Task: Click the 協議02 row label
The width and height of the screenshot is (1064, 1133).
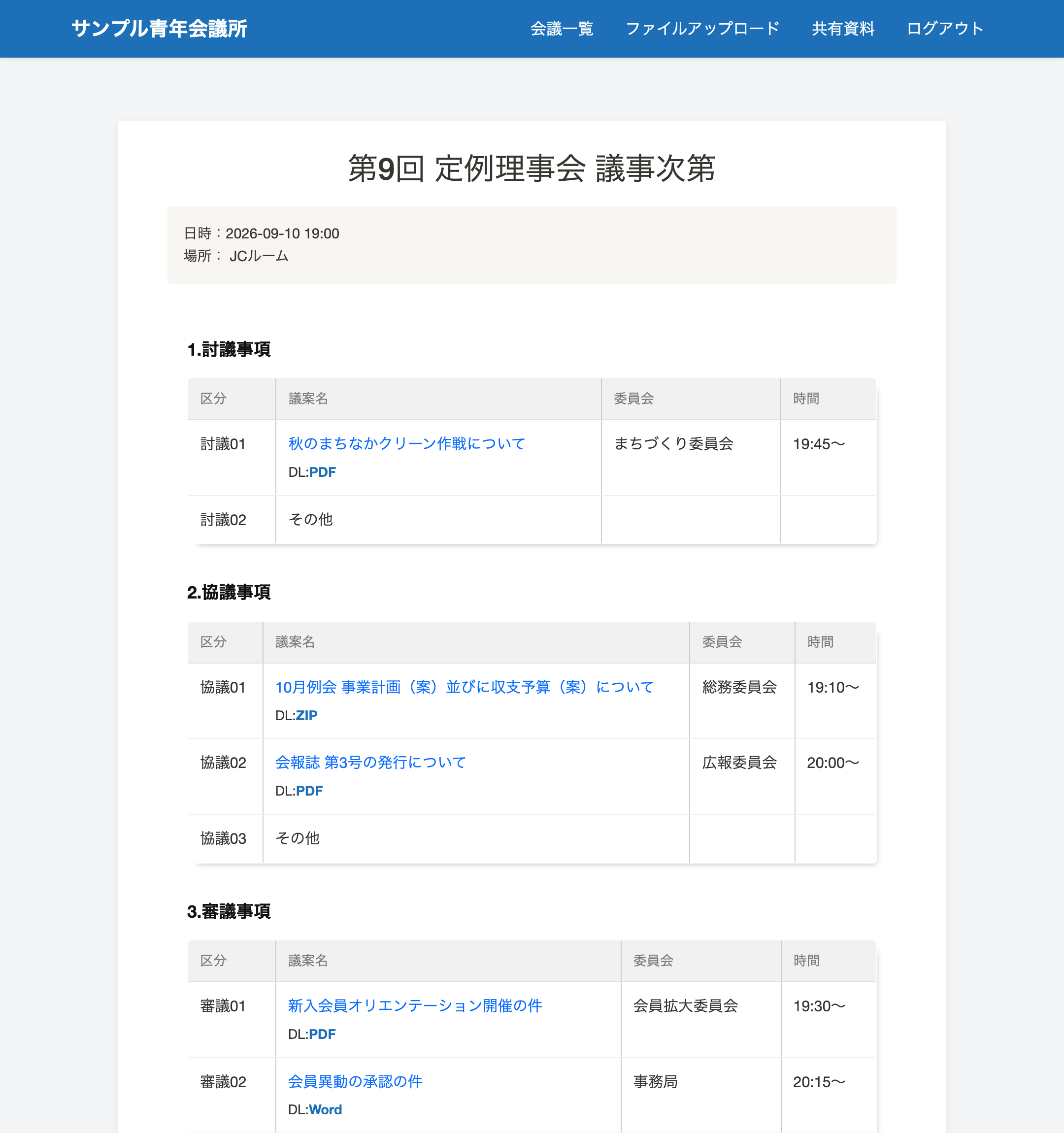Action: [x=223, y=763]
